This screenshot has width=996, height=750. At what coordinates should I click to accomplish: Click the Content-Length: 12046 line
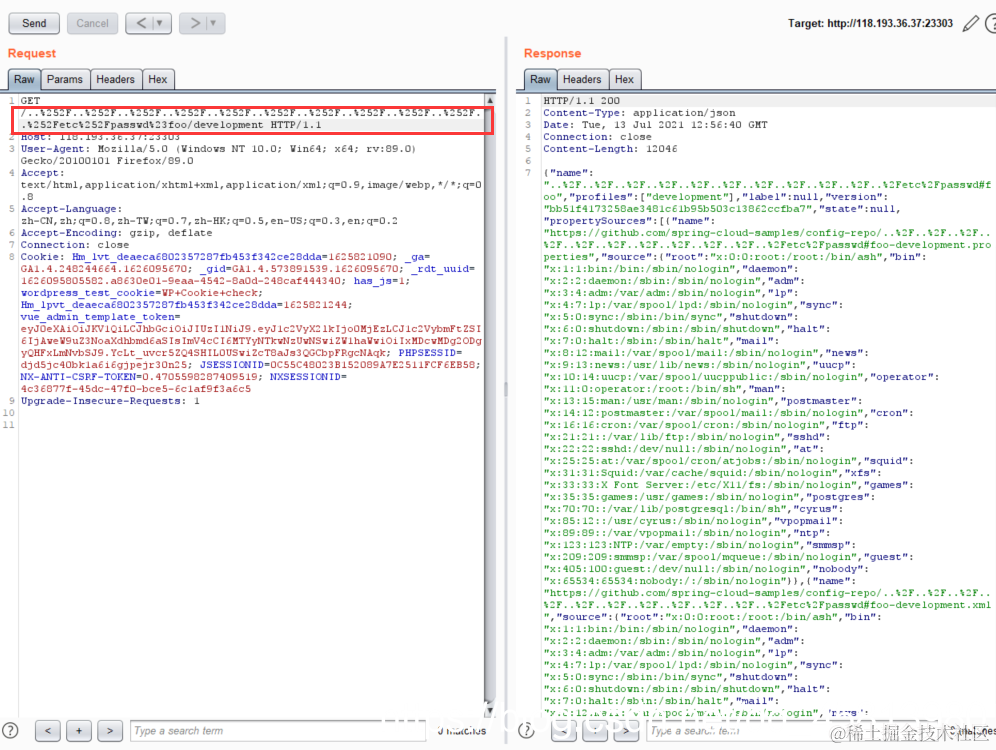pyautogui.click(x=610, y=149)
